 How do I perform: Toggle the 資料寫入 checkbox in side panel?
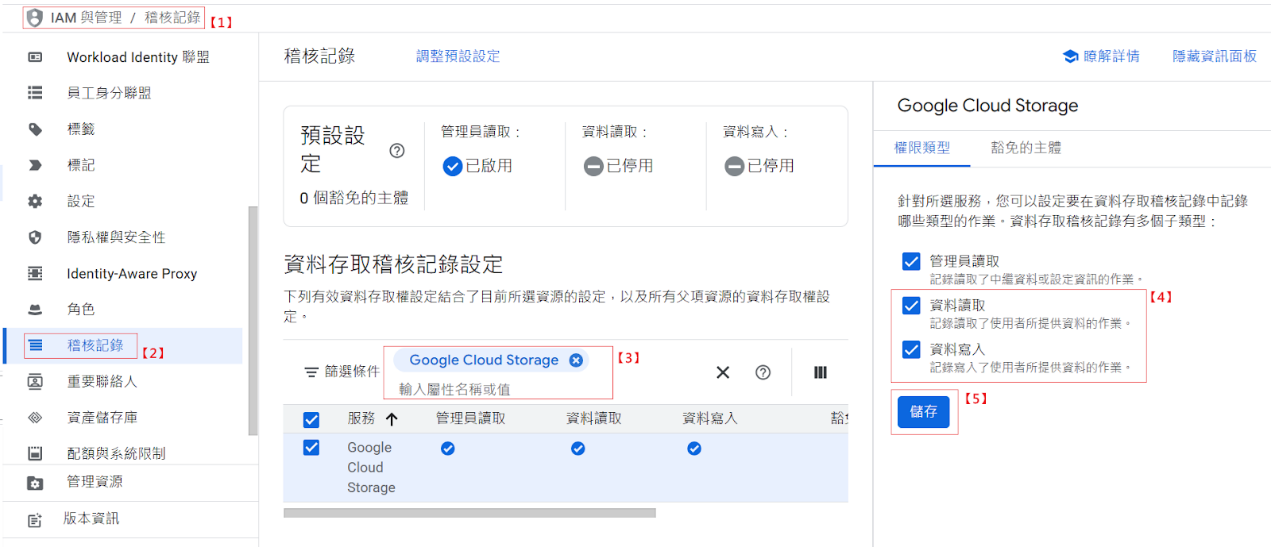click(911, 349)
